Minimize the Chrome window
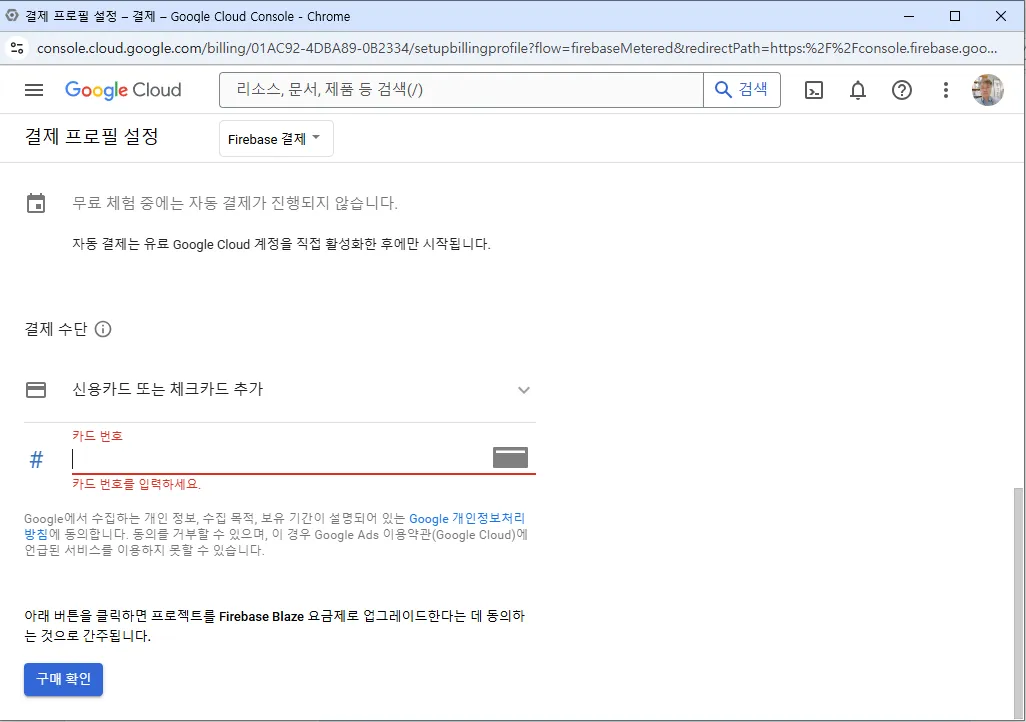This screenshot has width=1026, height=722. point(909,16)
